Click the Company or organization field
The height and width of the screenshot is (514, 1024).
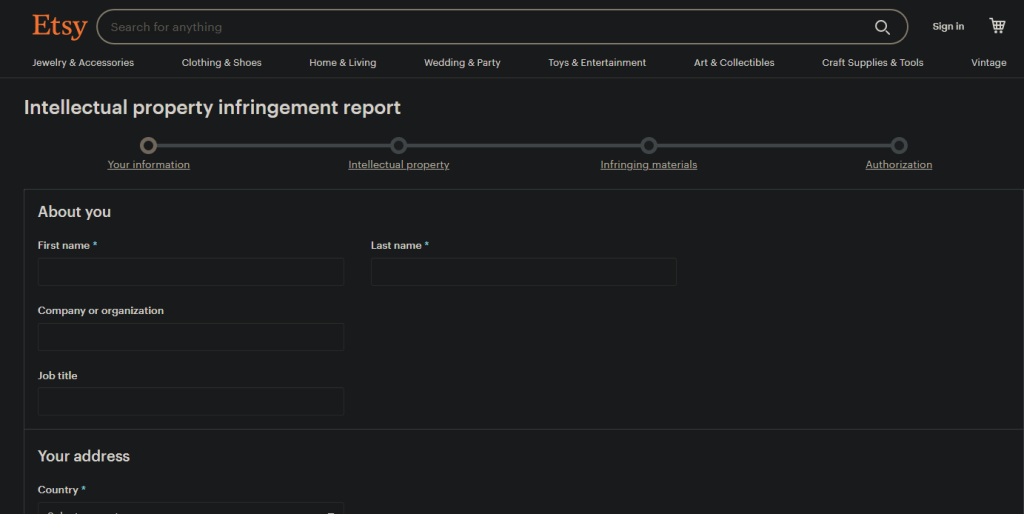(x=191, y=337)
